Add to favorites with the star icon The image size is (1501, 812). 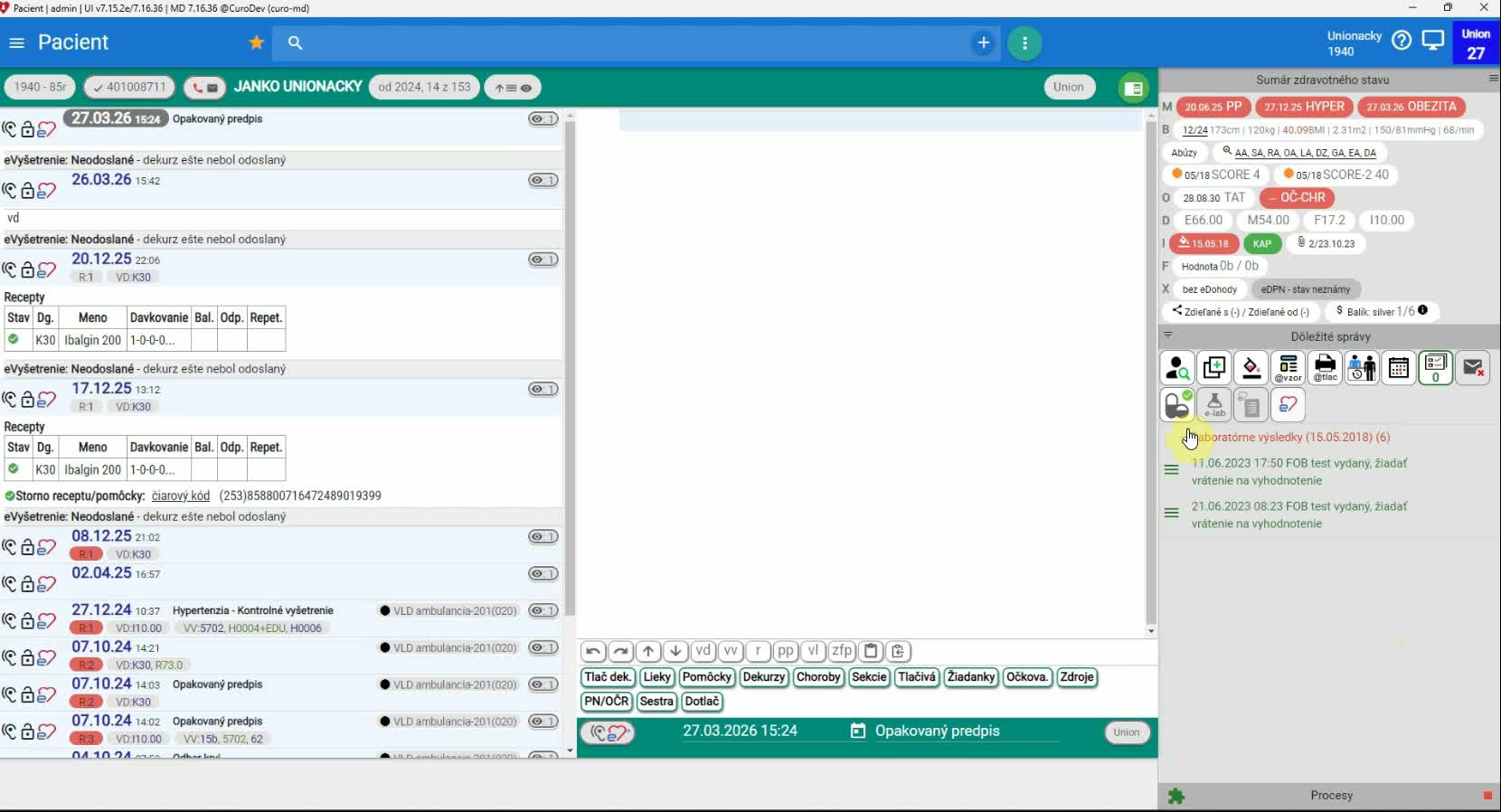pyautogui.click(x=257, y=42)
